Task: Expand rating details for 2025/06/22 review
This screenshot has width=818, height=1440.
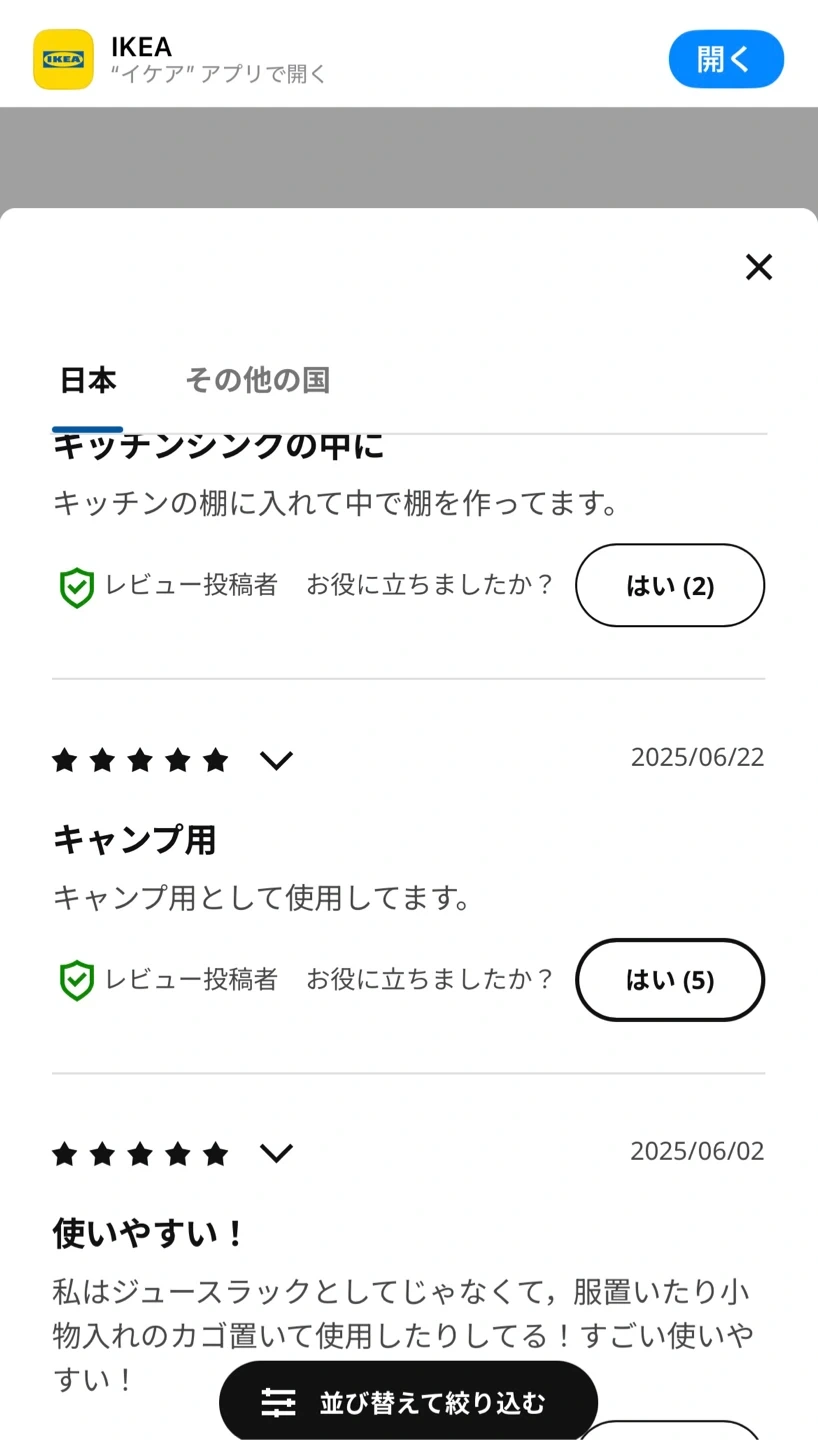Action: point(276,761)
